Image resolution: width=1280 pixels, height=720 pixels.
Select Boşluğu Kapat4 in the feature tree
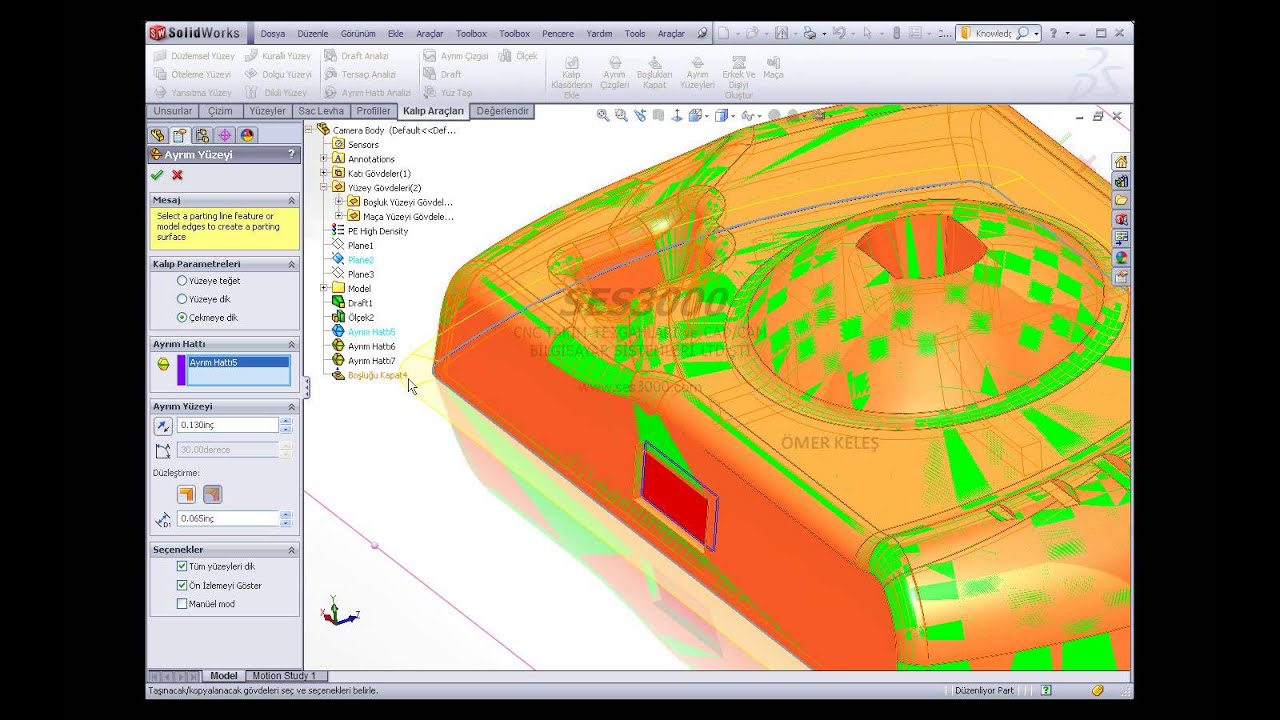tap(377, 375)
